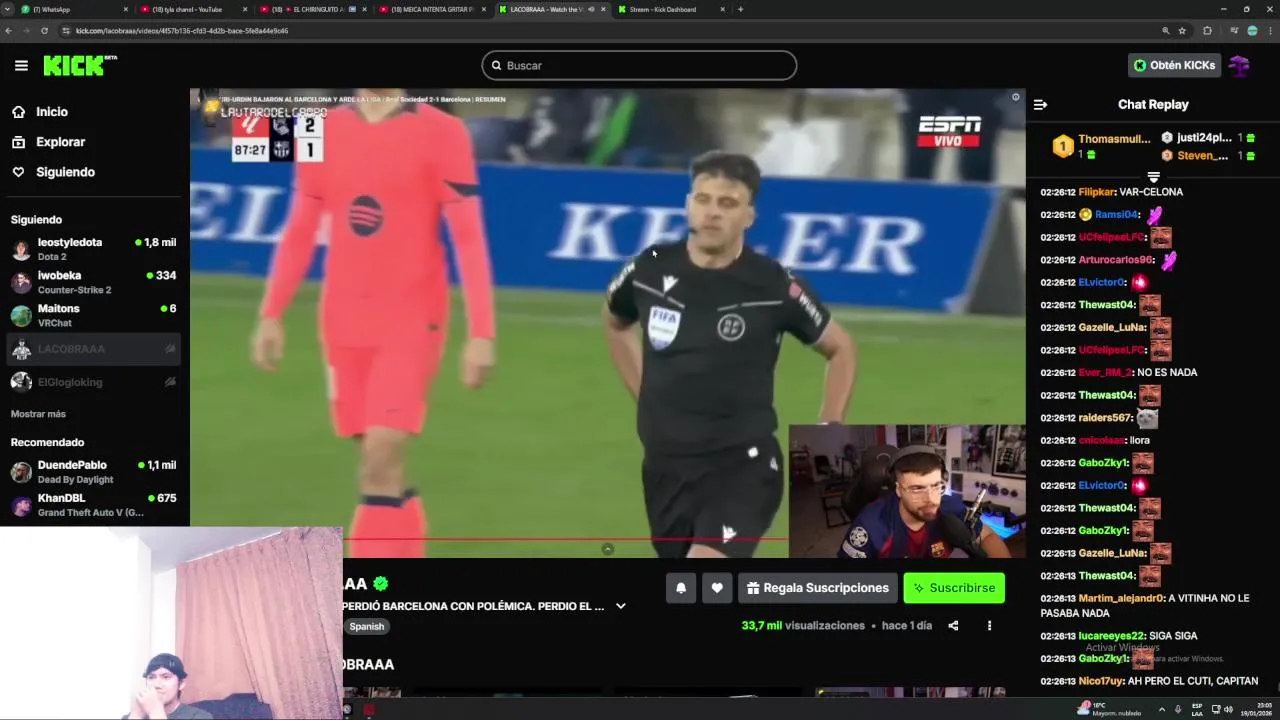Click the browser back arrow

[9, 31]
